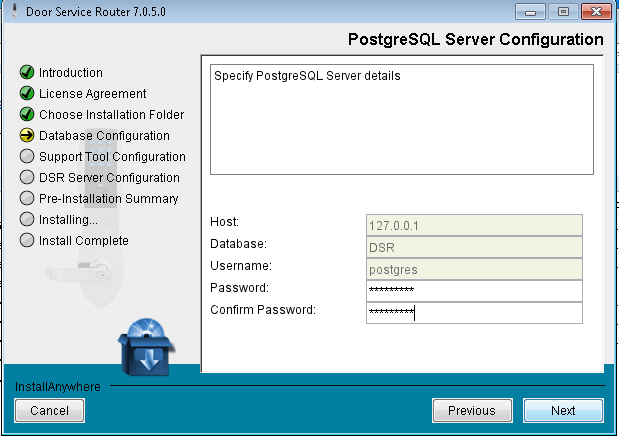
Task: Click gray circle beside Installing...
Action: 27,219
